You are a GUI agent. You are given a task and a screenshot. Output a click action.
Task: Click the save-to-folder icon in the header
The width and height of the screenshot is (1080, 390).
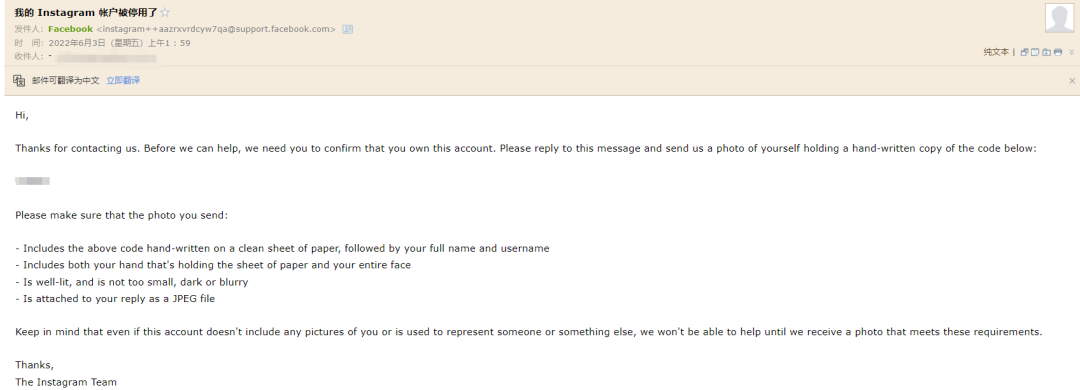(x=1046, y=52)
